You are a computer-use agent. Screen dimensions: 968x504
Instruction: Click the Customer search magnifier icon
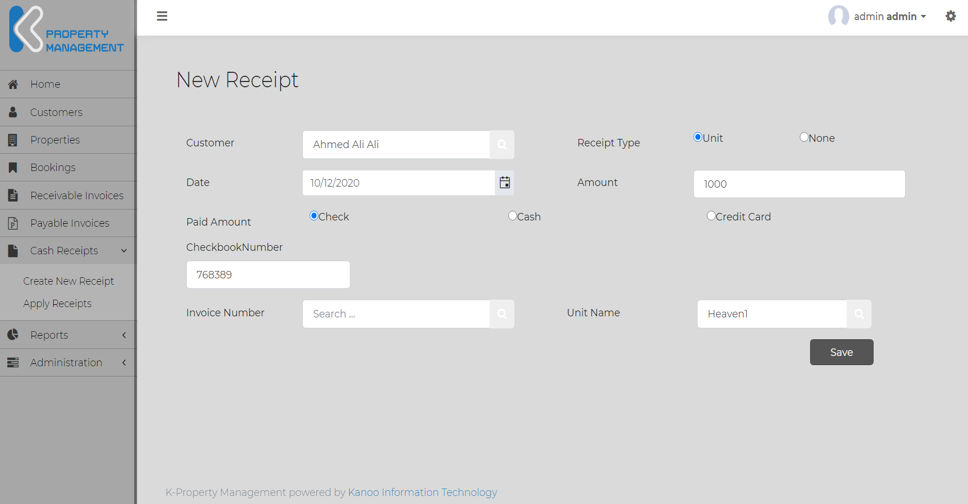pos(502,144)
